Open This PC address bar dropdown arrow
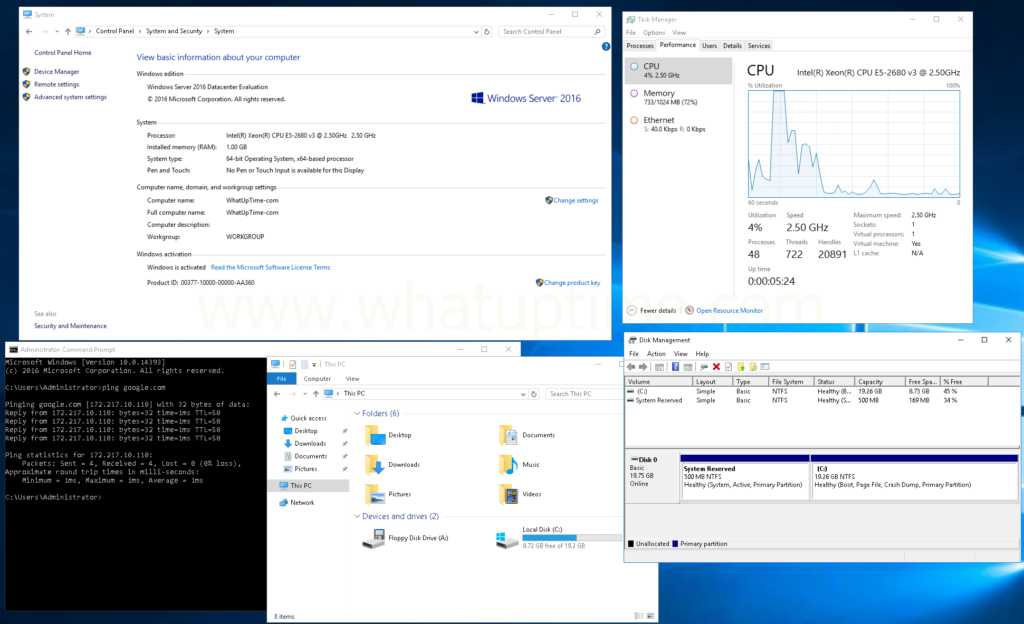The width and height of the screenshot is (1024, 624). (523, 394)
